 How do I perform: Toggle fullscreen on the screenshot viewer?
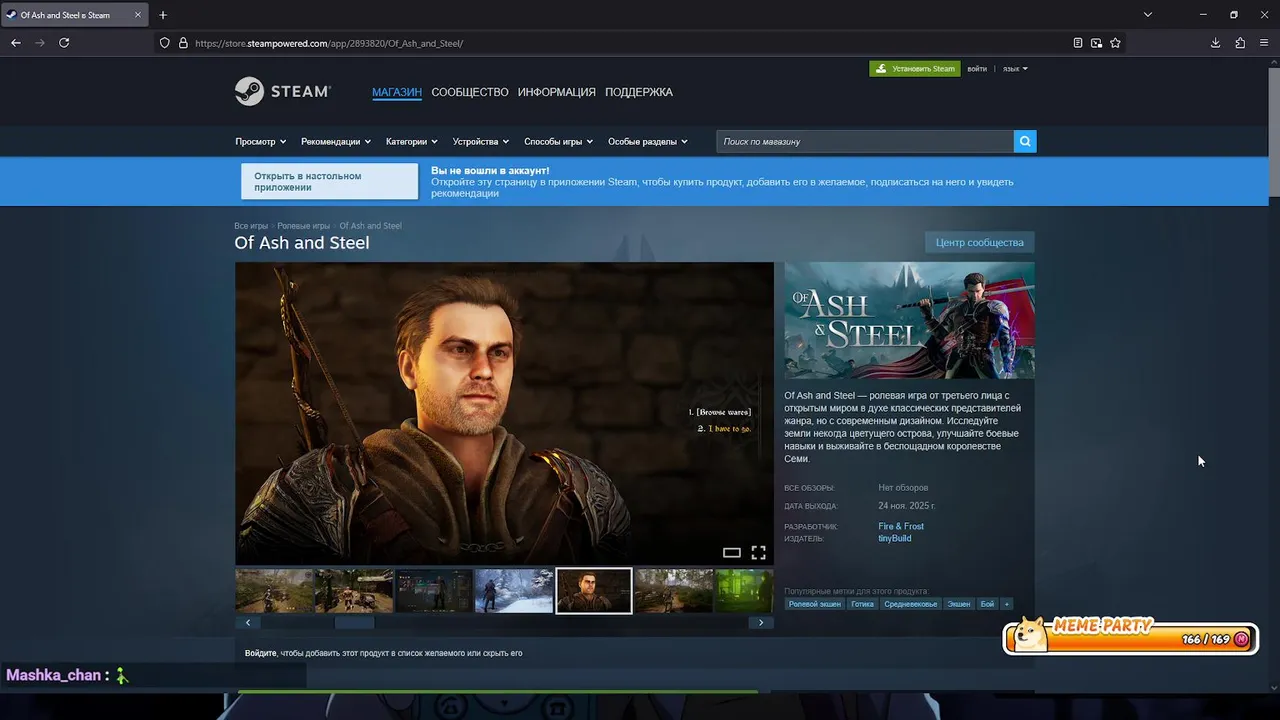coord(758,552)
